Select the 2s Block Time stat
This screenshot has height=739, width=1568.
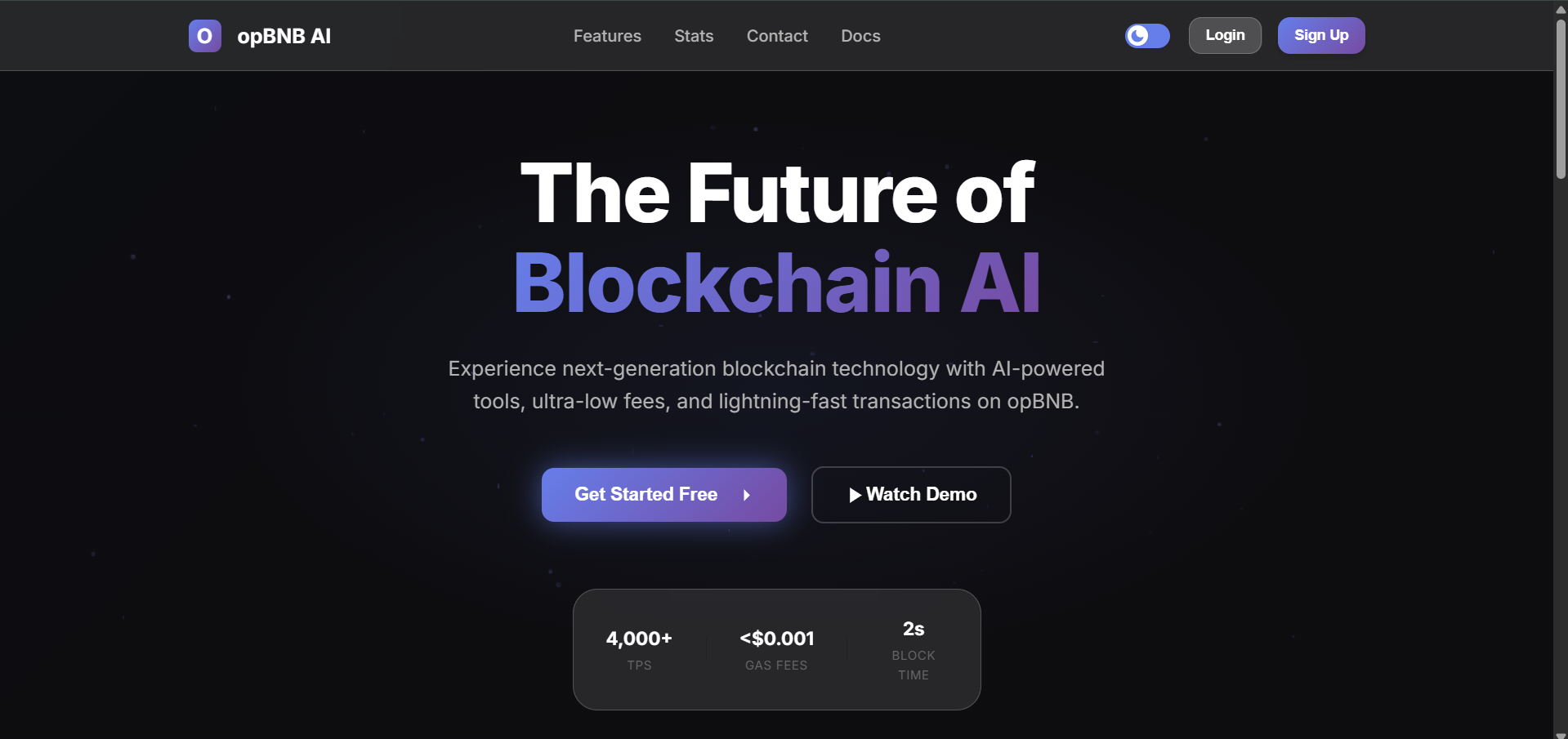coord(914,649)
